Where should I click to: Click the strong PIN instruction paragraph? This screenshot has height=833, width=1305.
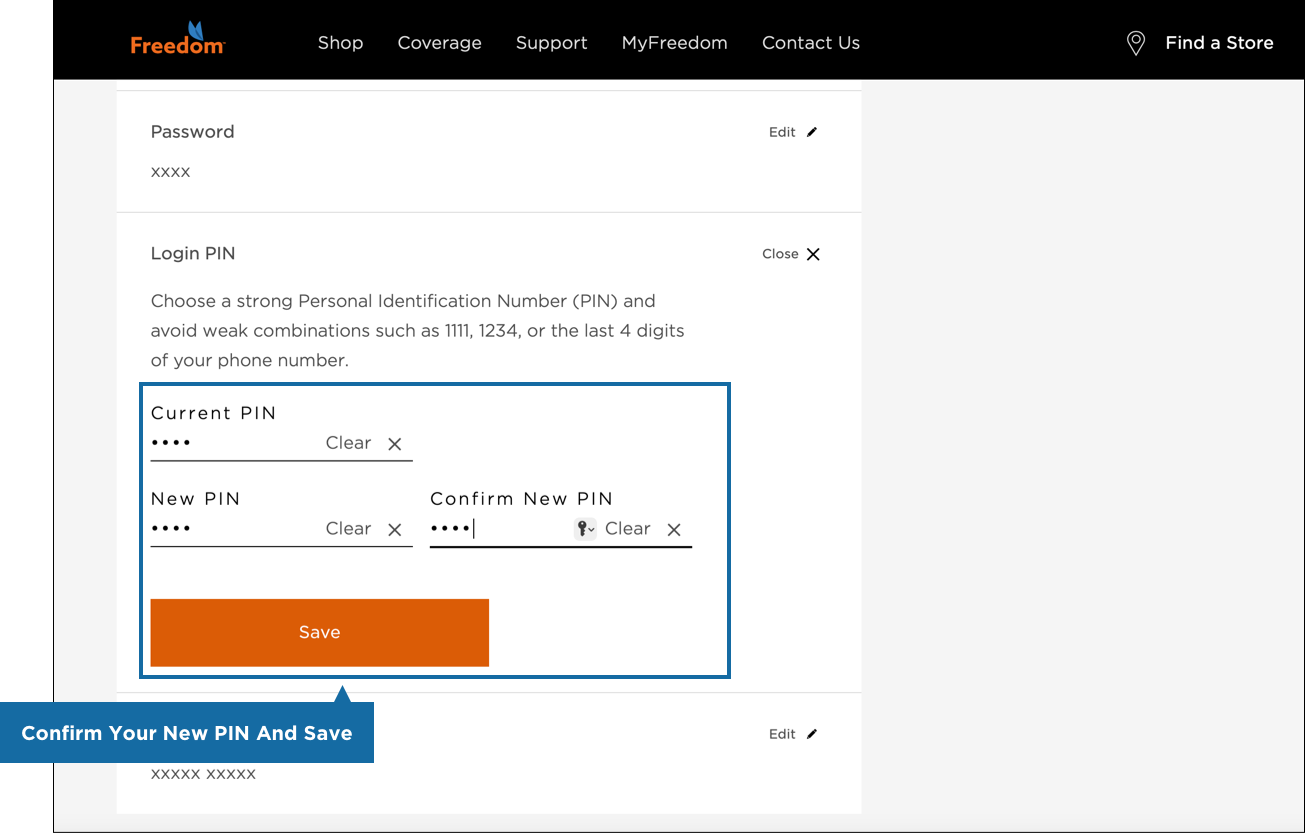coord(418,330)
